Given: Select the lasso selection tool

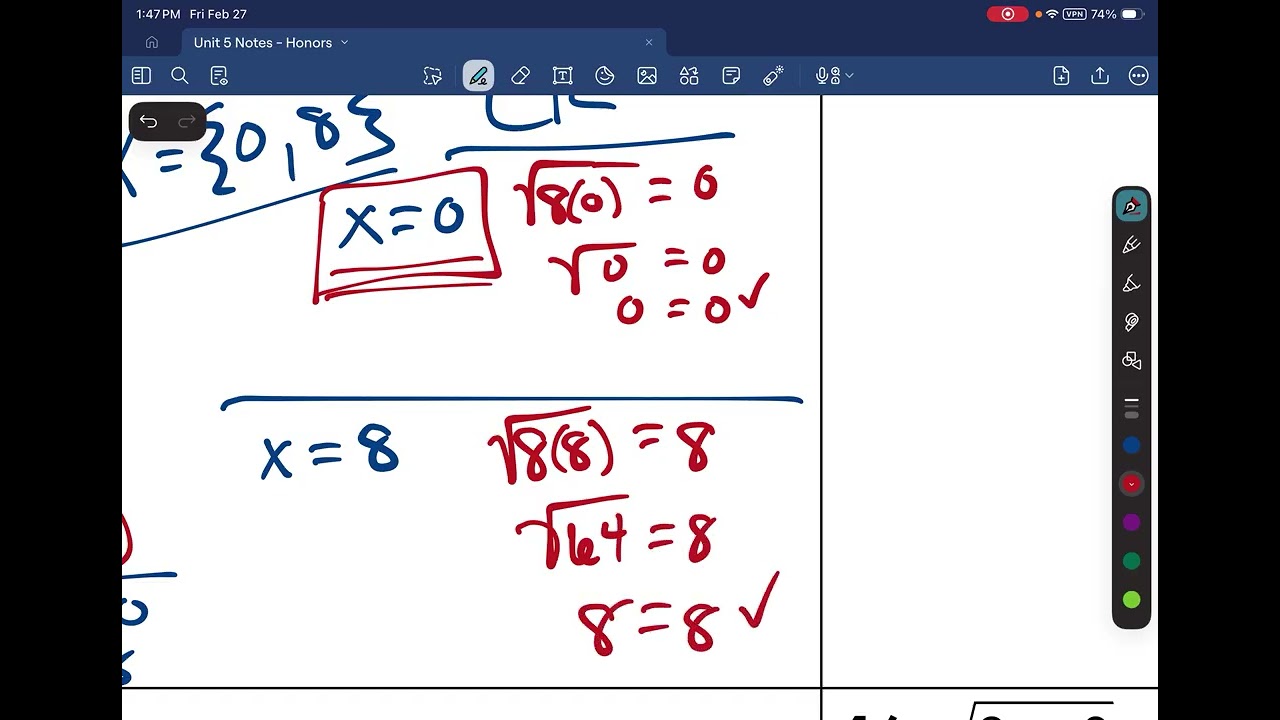Looking at the screenshot, I should pos(432,76).
